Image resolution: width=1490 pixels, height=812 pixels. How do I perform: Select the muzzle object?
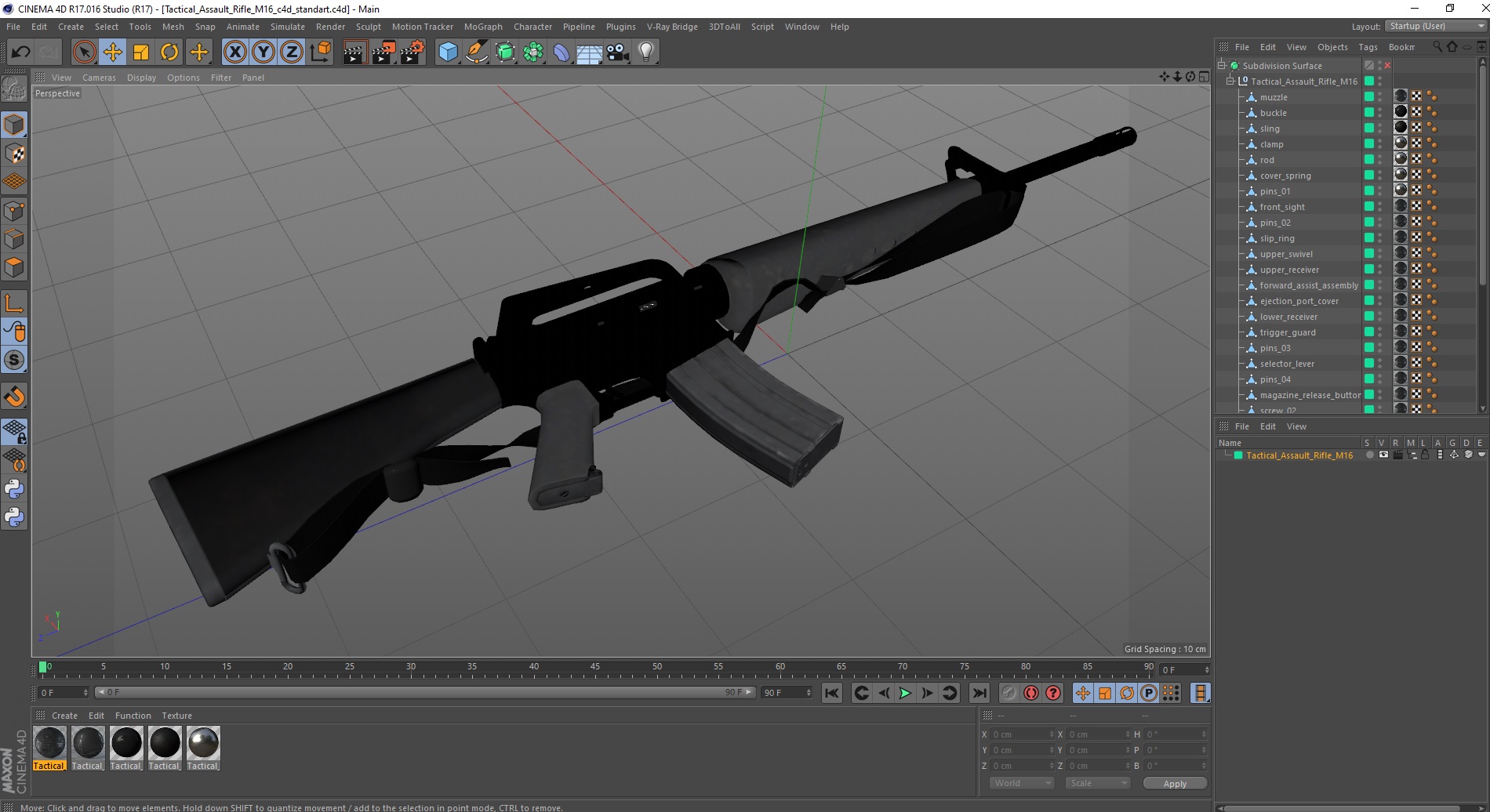coord(1274,97)
